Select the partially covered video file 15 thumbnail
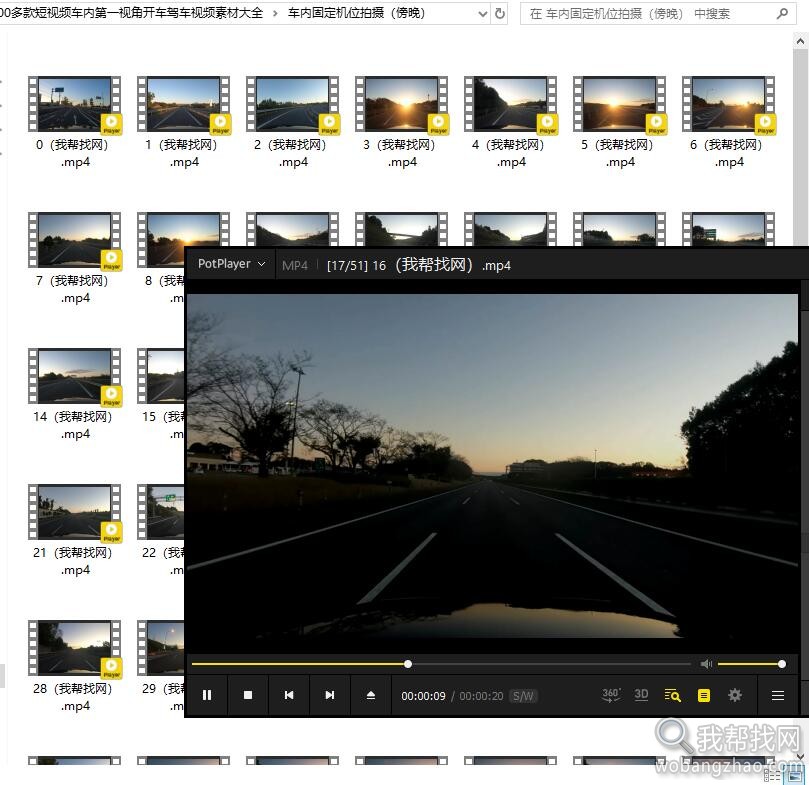Screen dimensions: 809x785 [x=160, y=376]
